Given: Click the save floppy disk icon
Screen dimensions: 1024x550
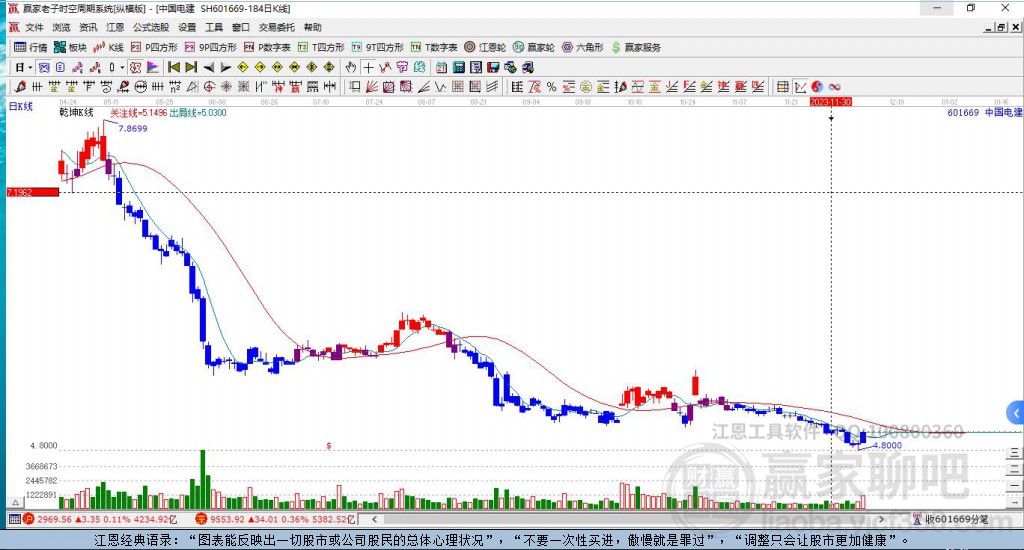Looking at the screenshot, I should point(493,67).
